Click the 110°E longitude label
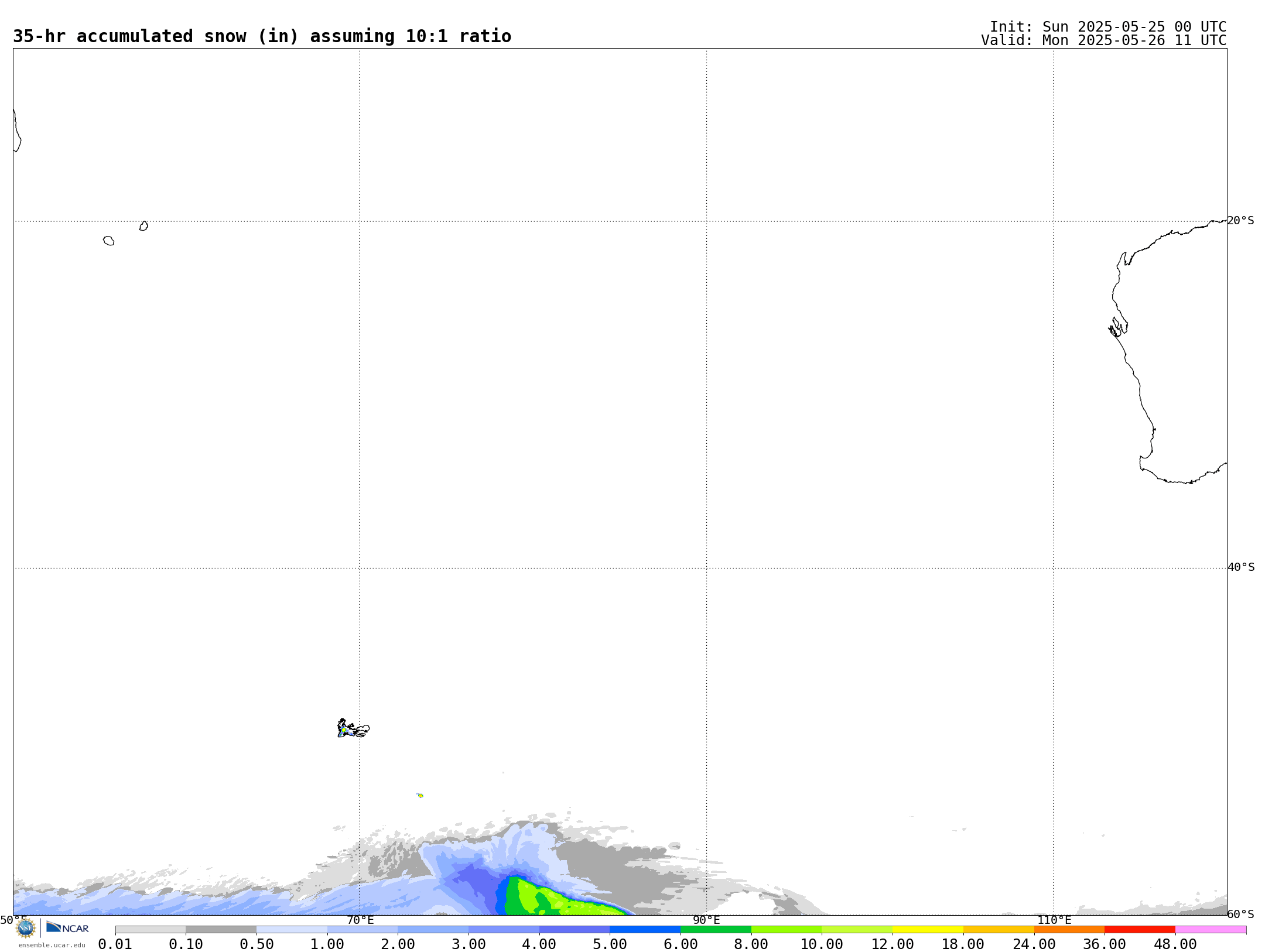Image resolution: width=1265 pixels, height=952 pixels. (1054, 920)
